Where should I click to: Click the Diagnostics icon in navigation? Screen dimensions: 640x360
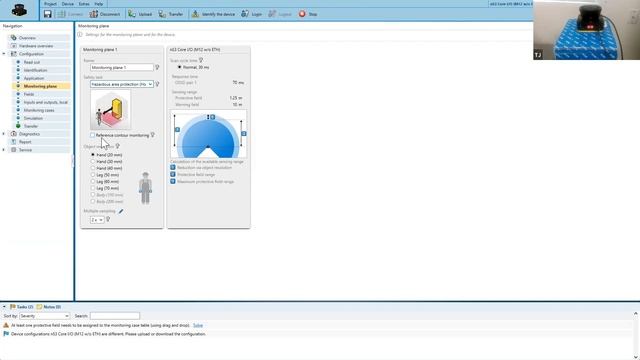13,134
